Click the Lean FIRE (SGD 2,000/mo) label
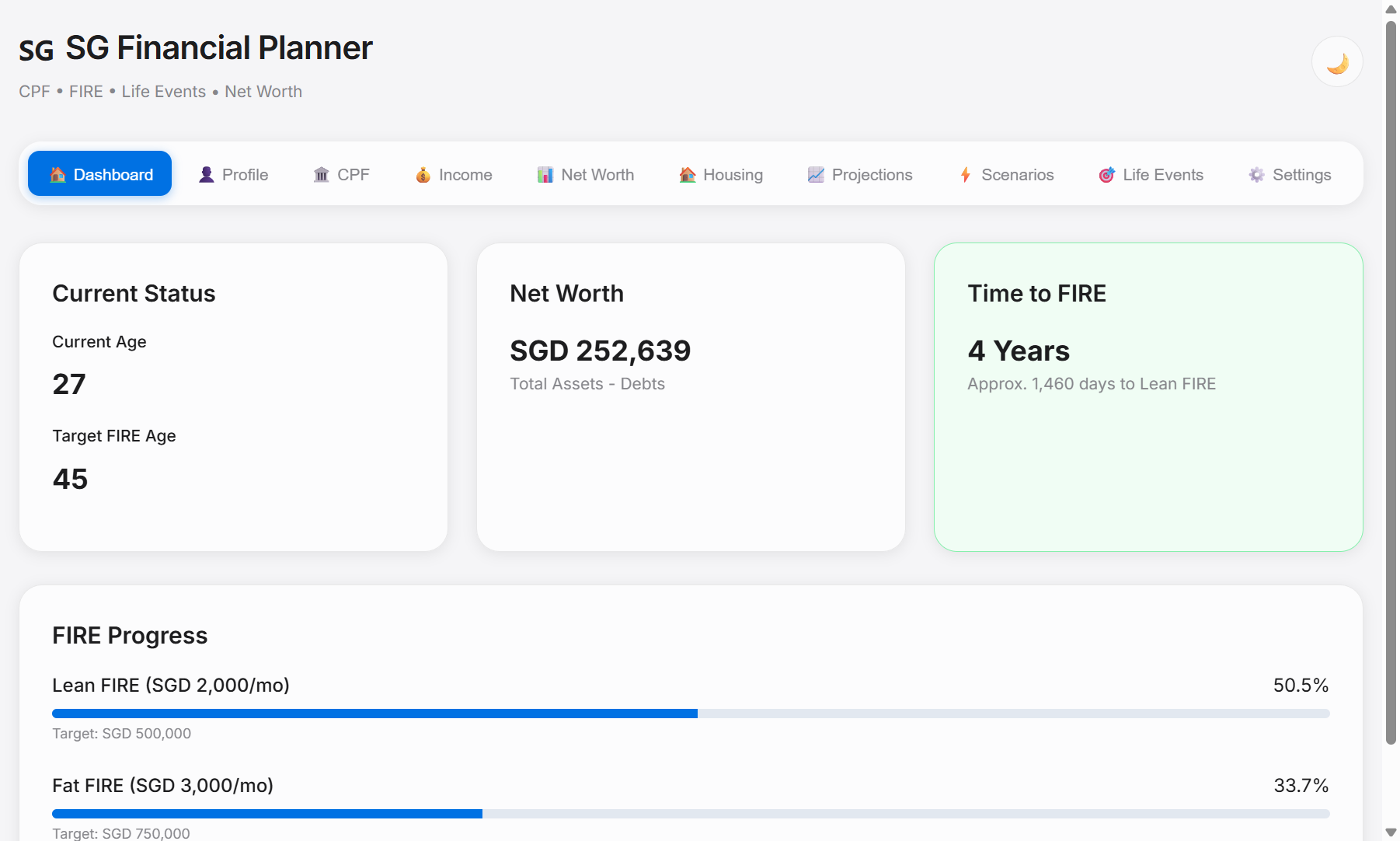 171,686
